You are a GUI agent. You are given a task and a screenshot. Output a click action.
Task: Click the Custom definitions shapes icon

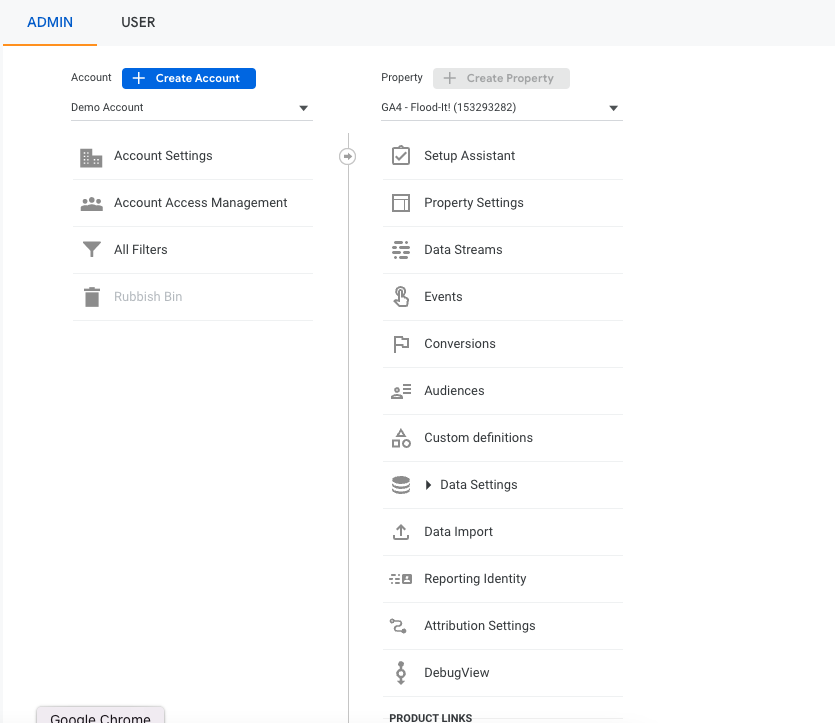401,438
